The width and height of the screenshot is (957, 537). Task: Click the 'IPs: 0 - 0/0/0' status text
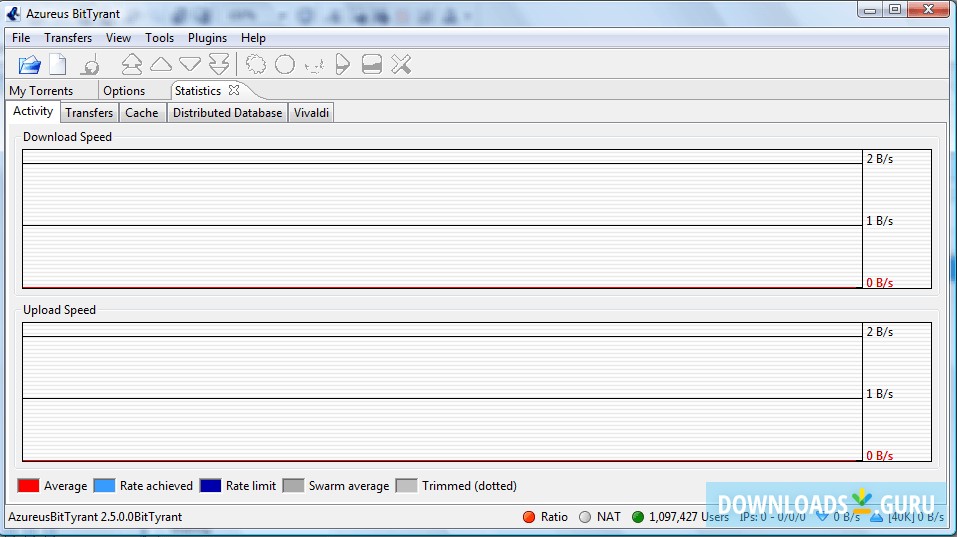click(x=772, y=517)
